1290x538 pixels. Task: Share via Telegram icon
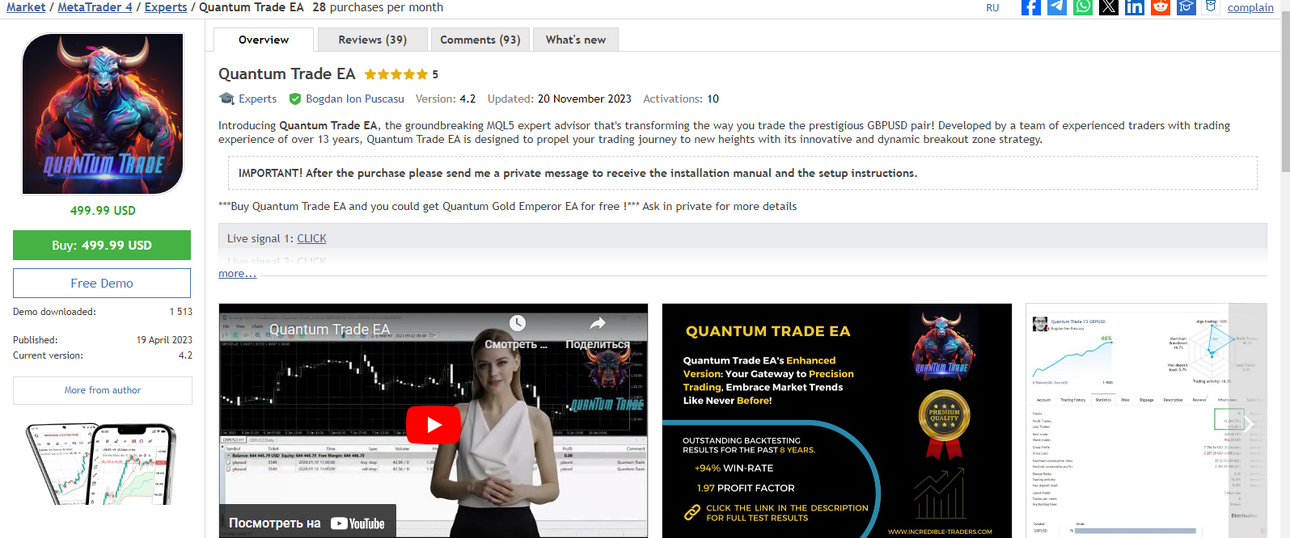1057,7
